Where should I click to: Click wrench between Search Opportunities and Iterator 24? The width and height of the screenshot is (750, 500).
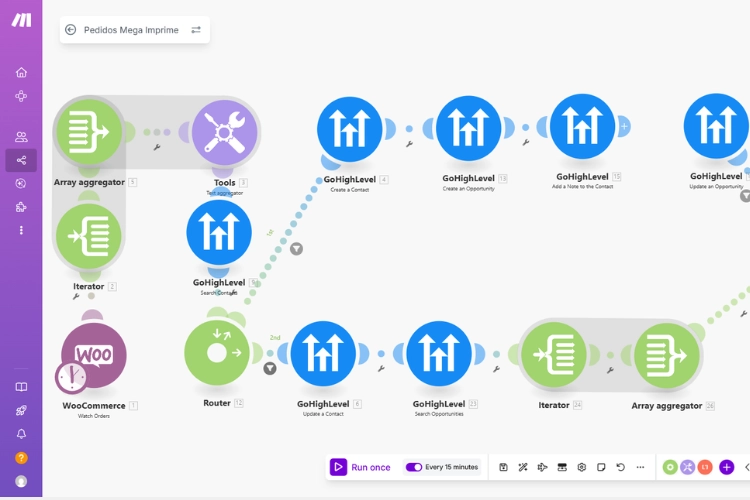tap(496, 369)
